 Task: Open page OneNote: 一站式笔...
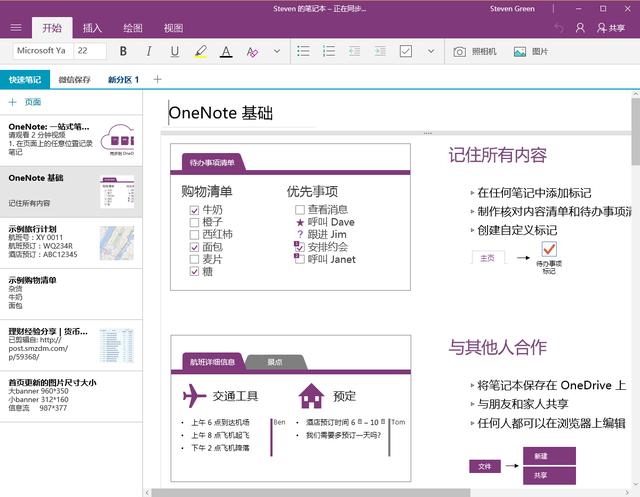71,140
